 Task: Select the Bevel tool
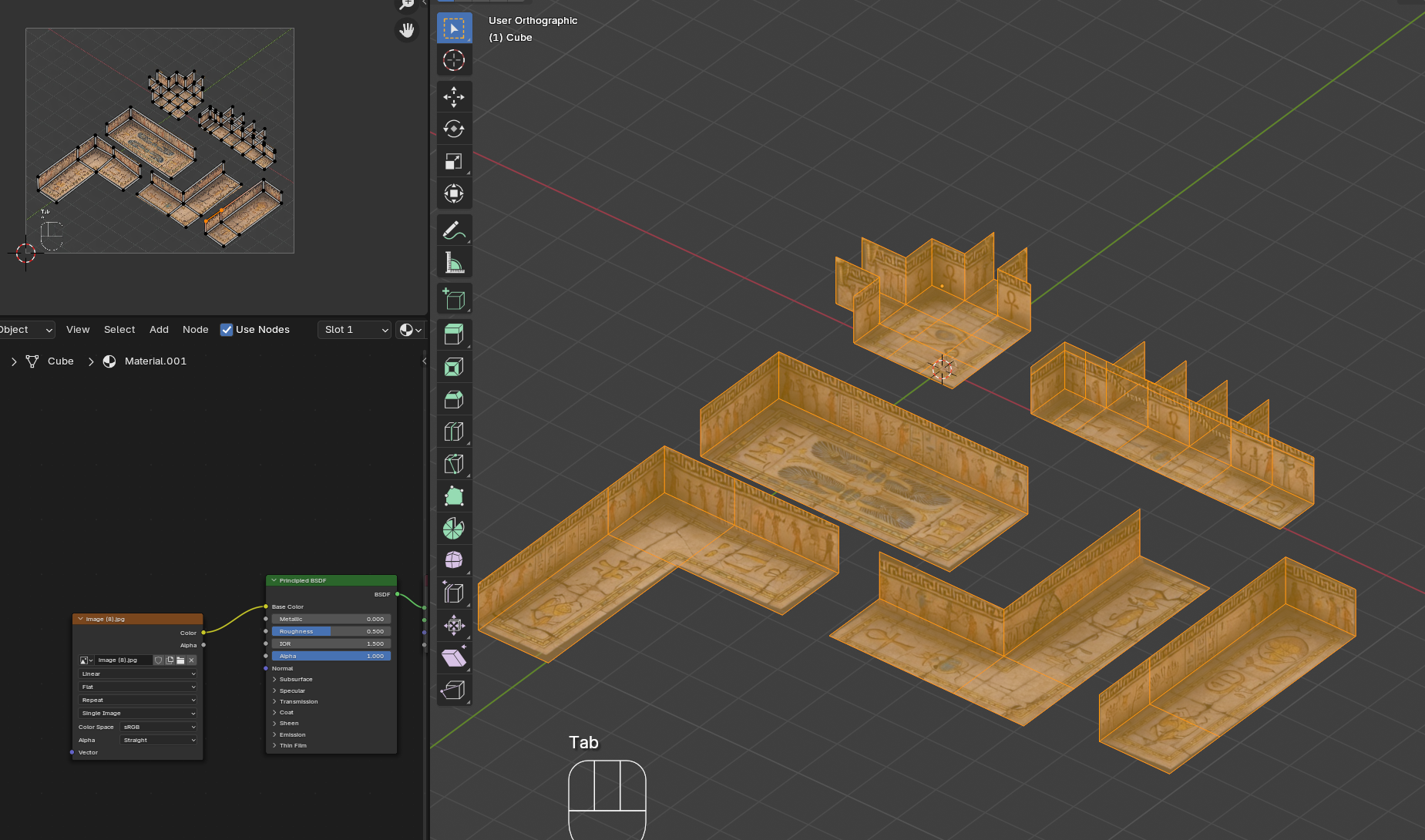point(454,399)
